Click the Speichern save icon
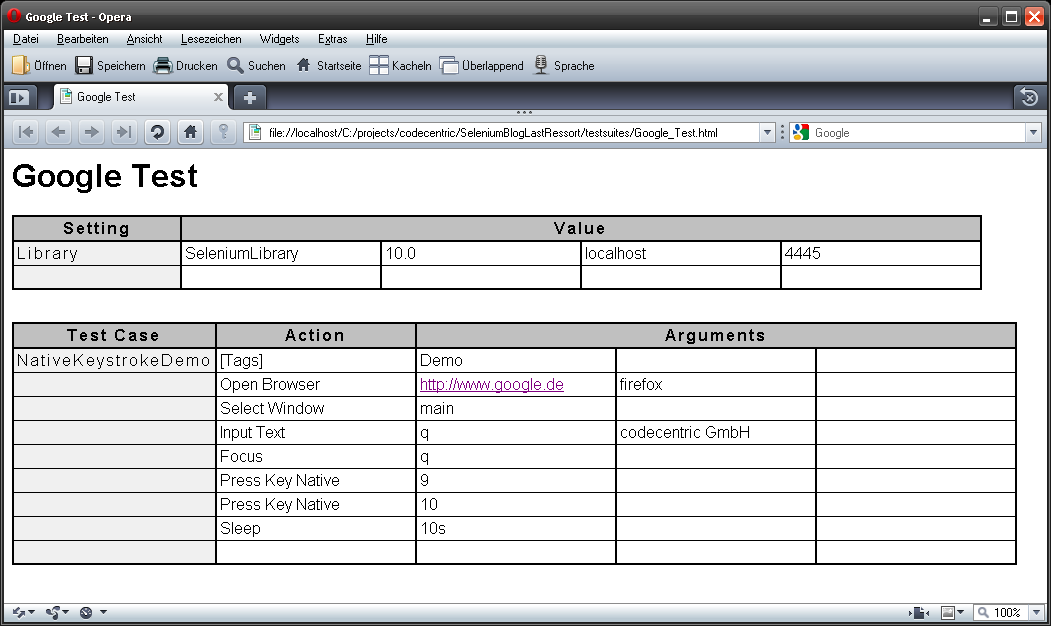Image resolution: width=1051 pixels, height=626 pixels. [85, 66]
